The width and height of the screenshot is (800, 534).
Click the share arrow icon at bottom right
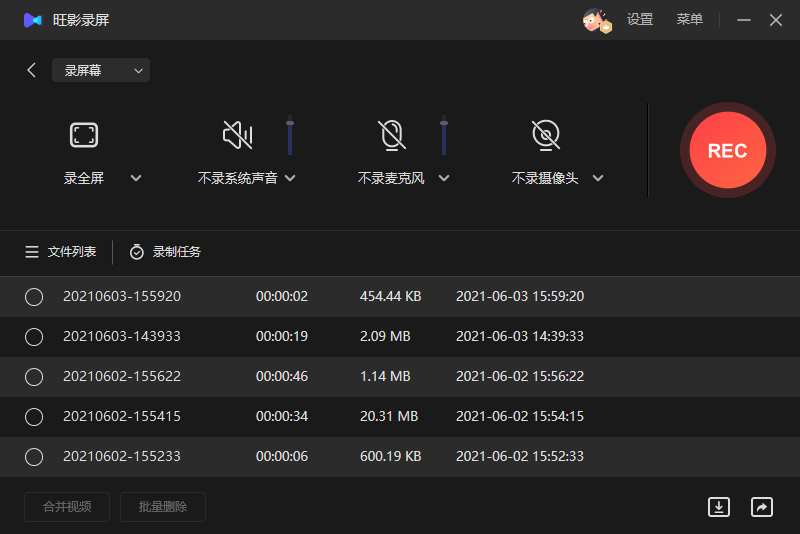point(762,507)
